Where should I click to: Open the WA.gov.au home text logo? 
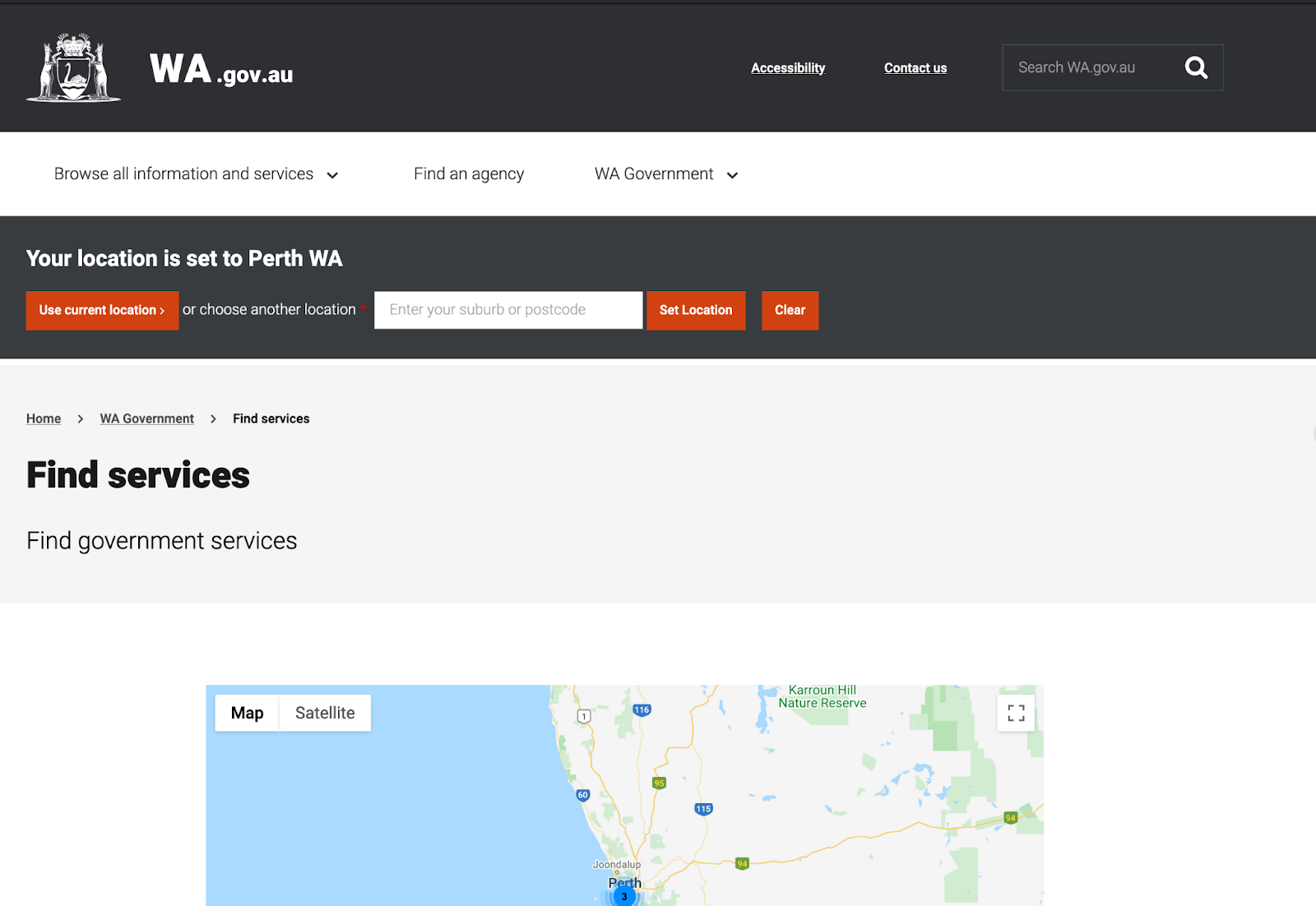click(221, 69)
